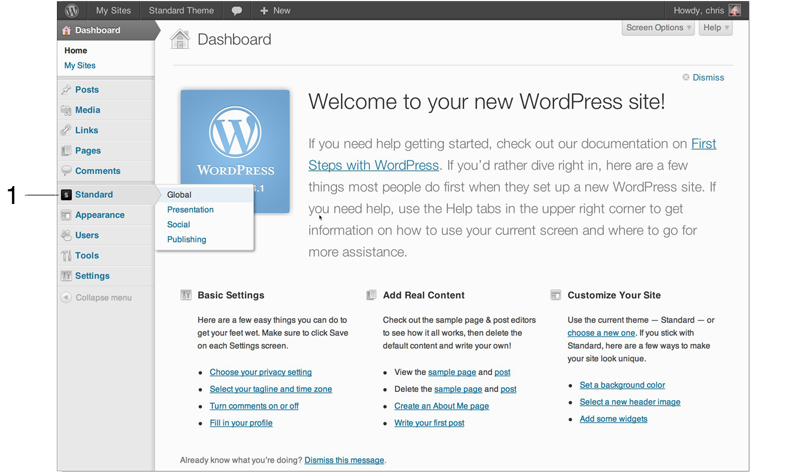View the sample page link
The width and height of the screenshot is (800, 472).
452,372
